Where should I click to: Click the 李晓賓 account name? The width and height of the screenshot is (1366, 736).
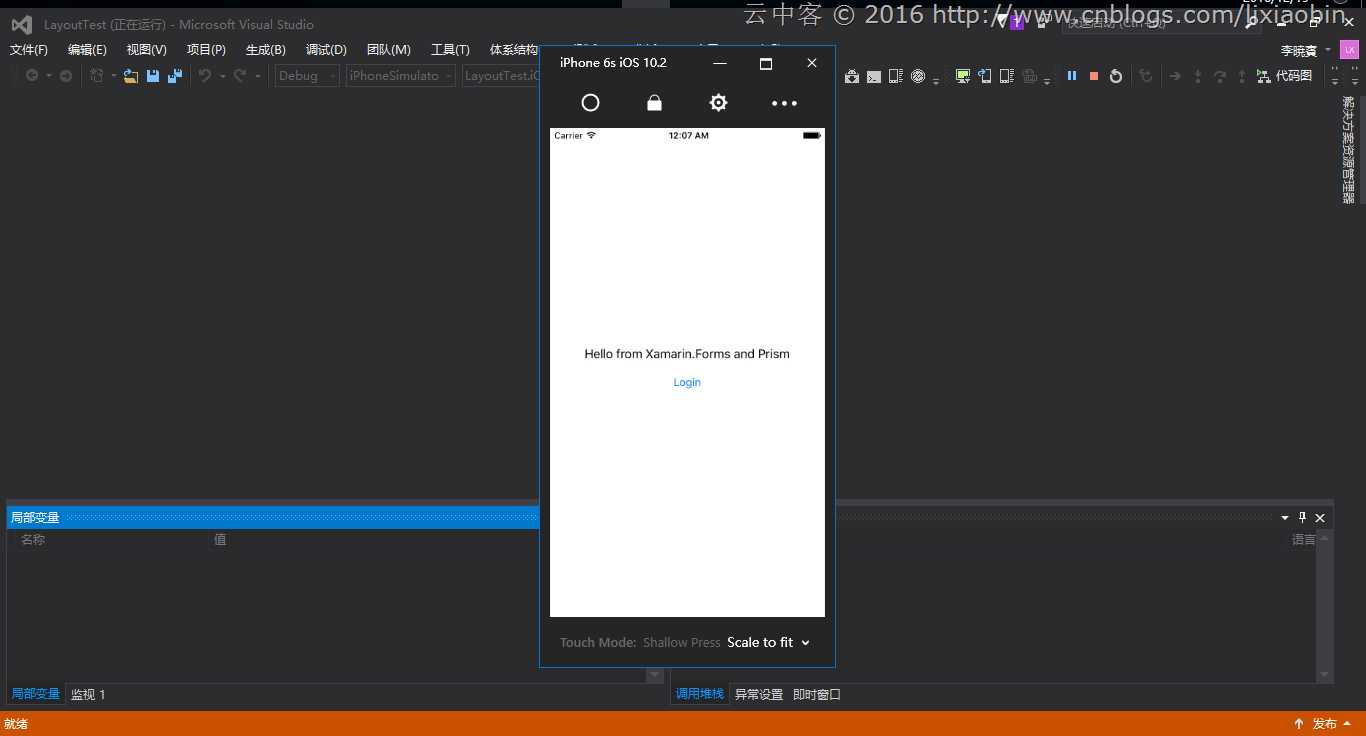point(1299,50)
